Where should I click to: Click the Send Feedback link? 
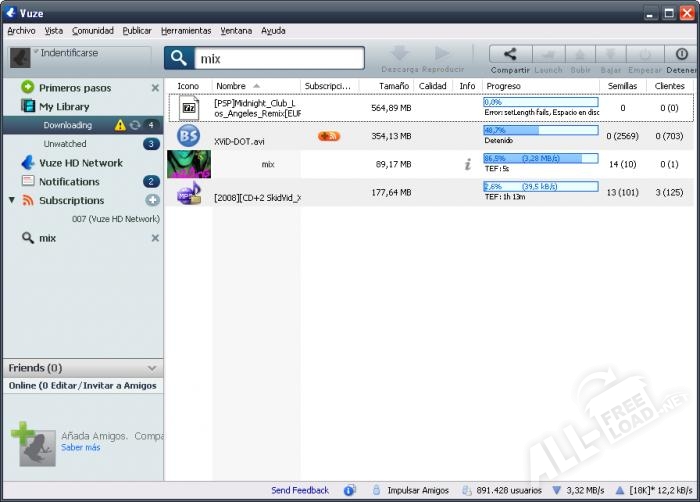[300, 490]
